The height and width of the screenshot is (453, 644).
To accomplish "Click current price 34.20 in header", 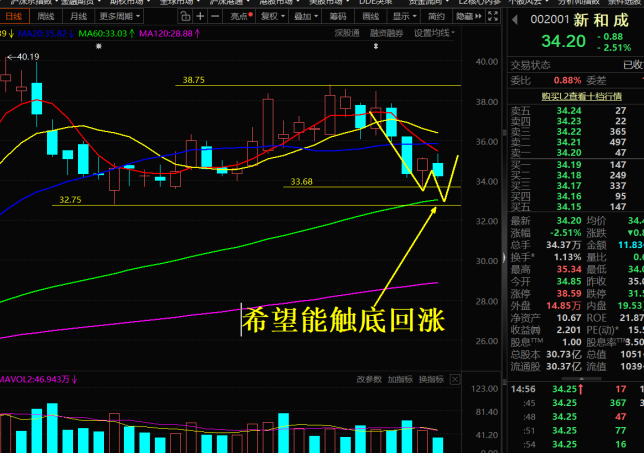I will [x=564, y=41].
